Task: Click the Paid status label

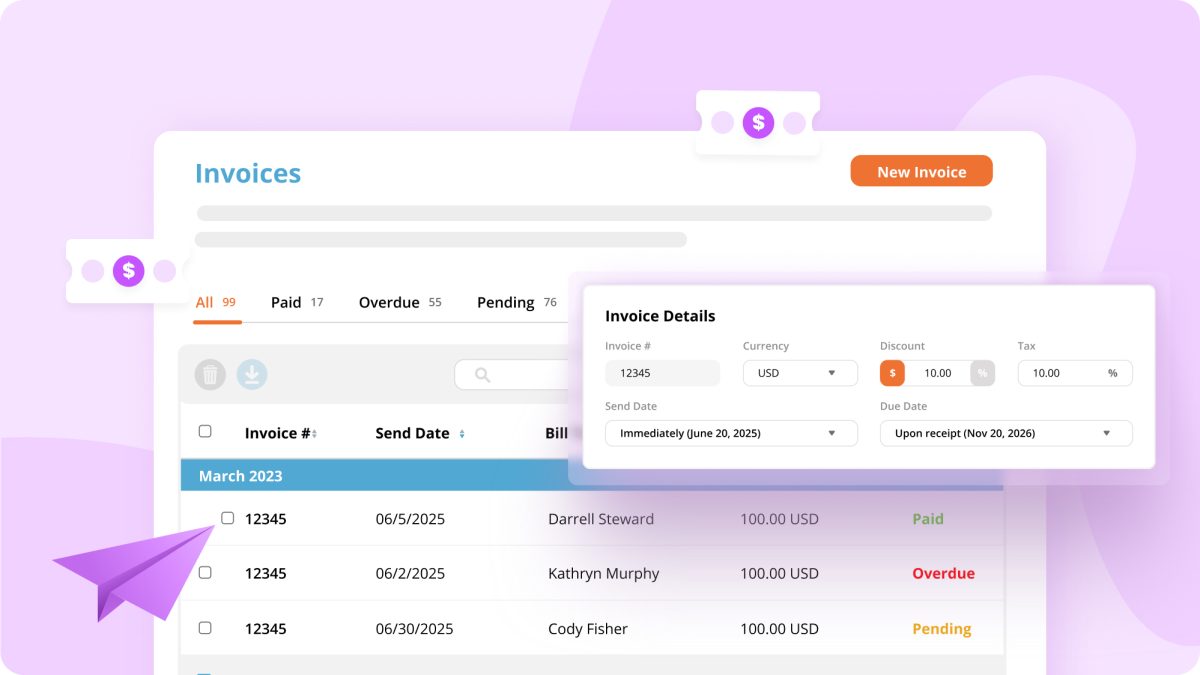Action: click(928, 519)
